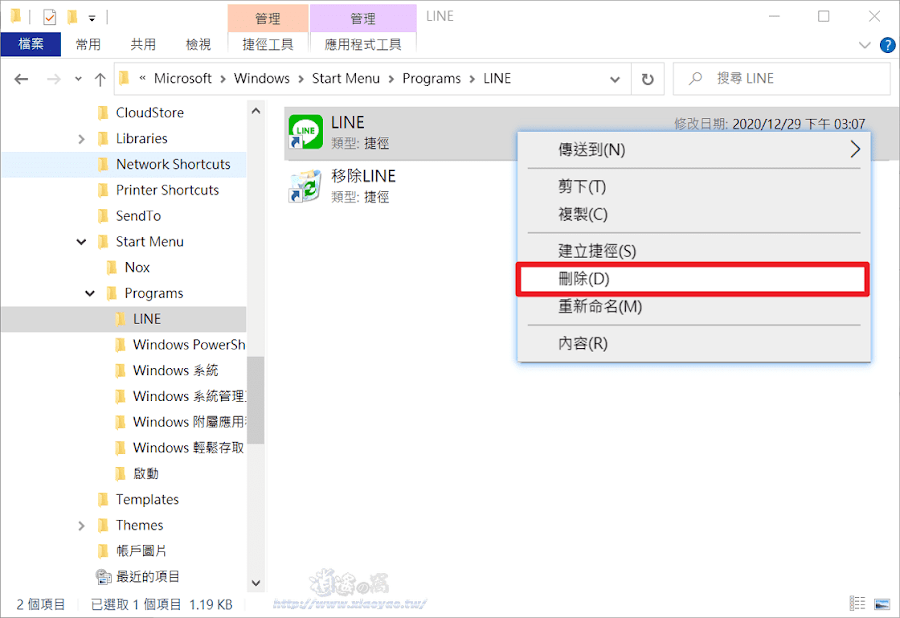Select Windows 輕鬆存取 folder in tree

click(x=189, y=448)
